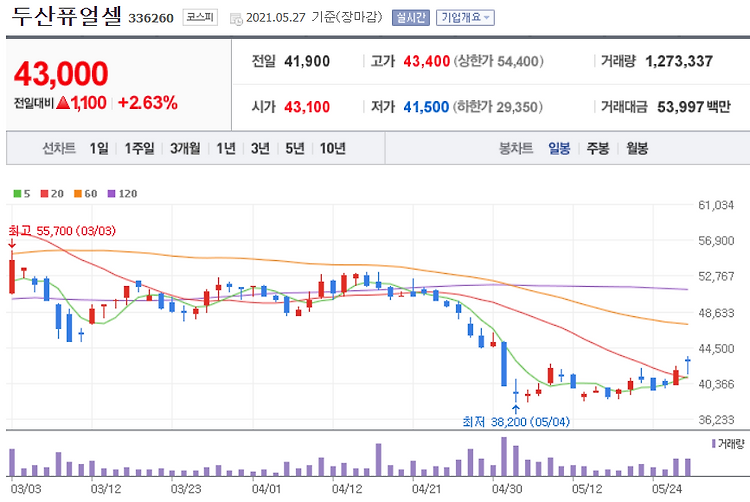Open the 기업개요 dropdown

pos(465,18)
